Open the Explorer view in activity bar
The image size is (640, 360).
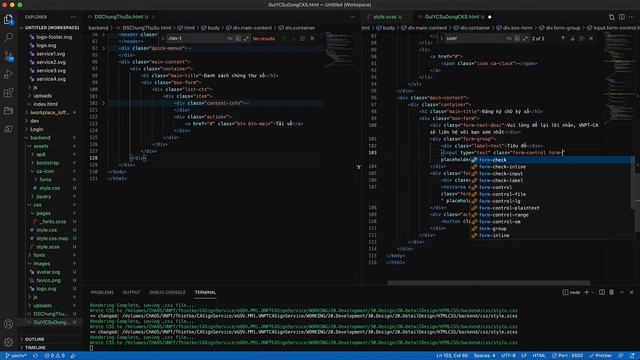point(9,19)
